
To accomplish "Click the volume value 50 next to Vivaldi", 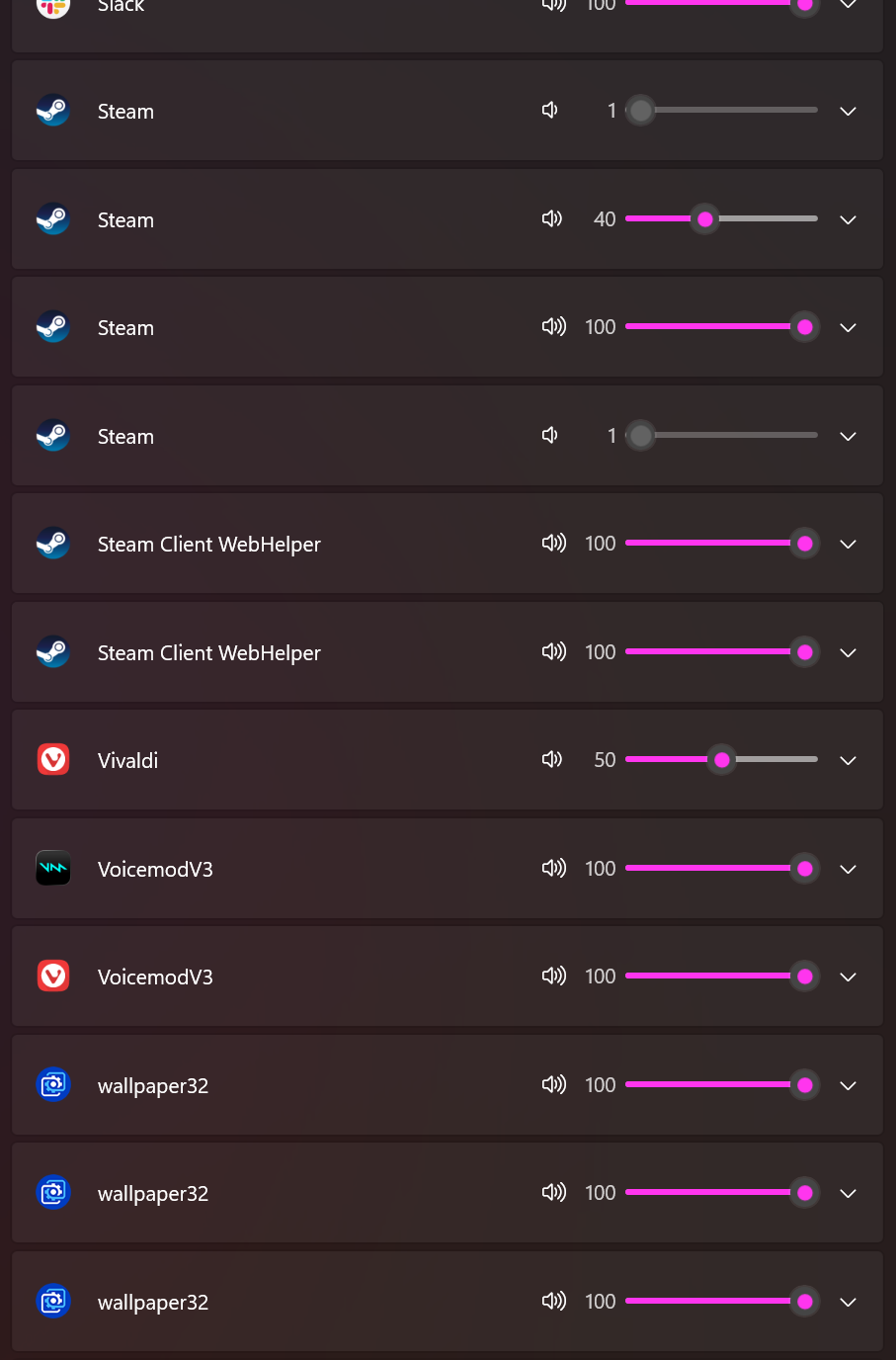I will tap(605, 759).
